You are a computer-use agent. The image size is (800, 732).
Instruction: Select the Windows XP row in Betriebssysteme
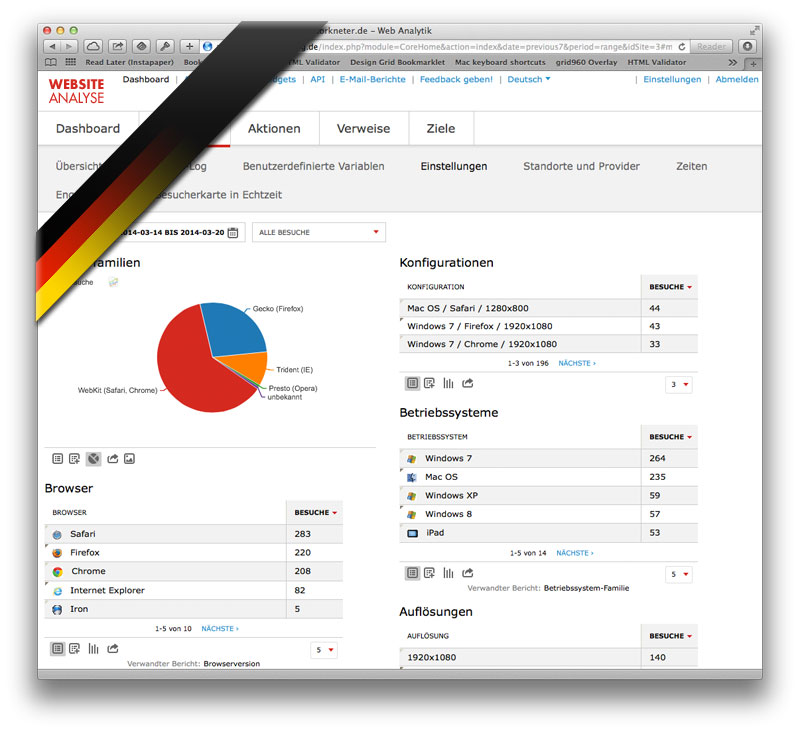[x=548, y=495]
